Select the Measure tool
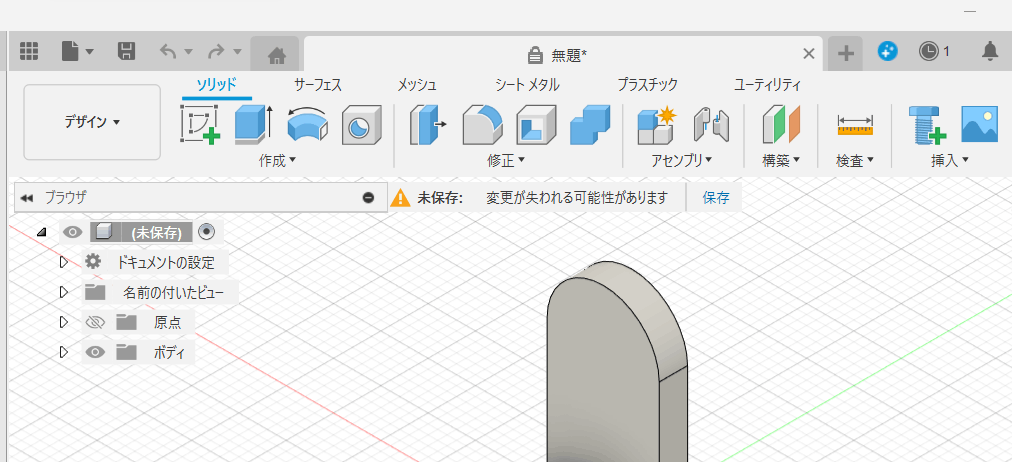The image size is (1012, 462). pyautogui.click(x=855, y=124)
